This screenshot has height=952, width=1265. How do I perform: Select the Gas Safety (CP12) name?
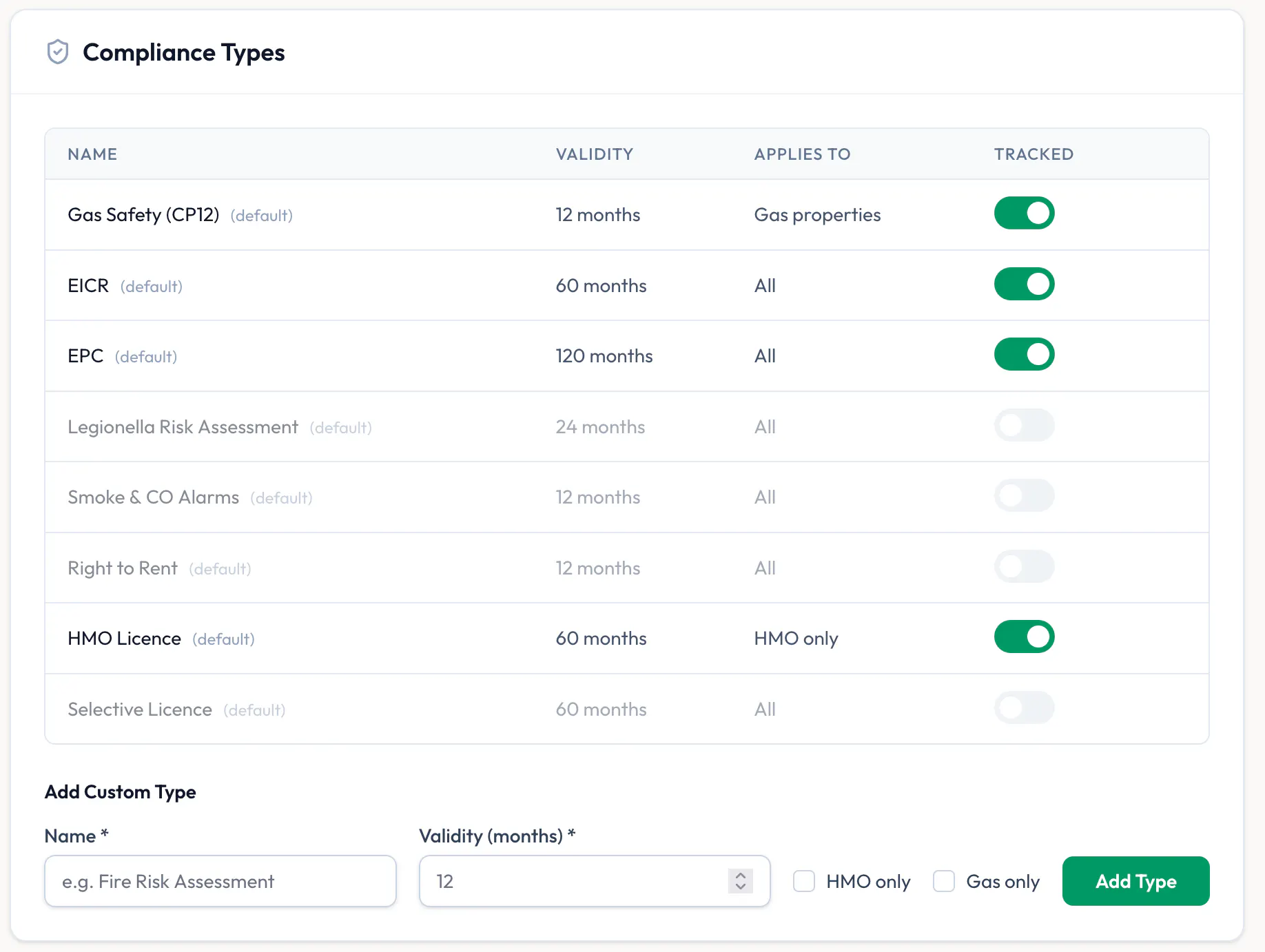[x=143, y=215]
